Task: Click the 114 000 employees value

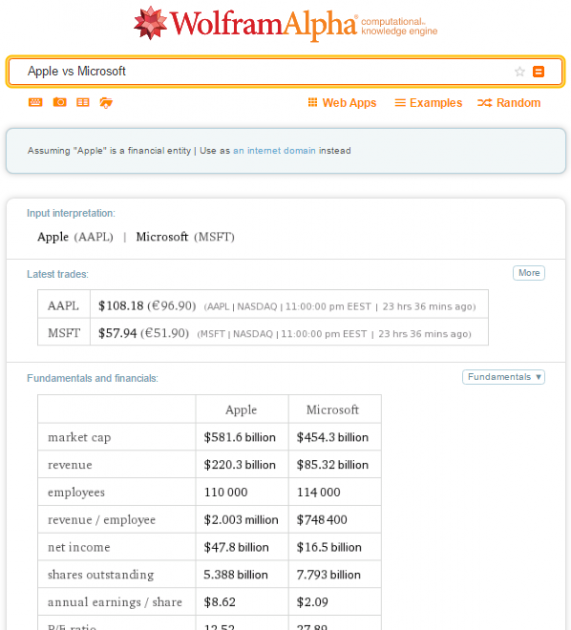Action: click(x=319, y=492)
